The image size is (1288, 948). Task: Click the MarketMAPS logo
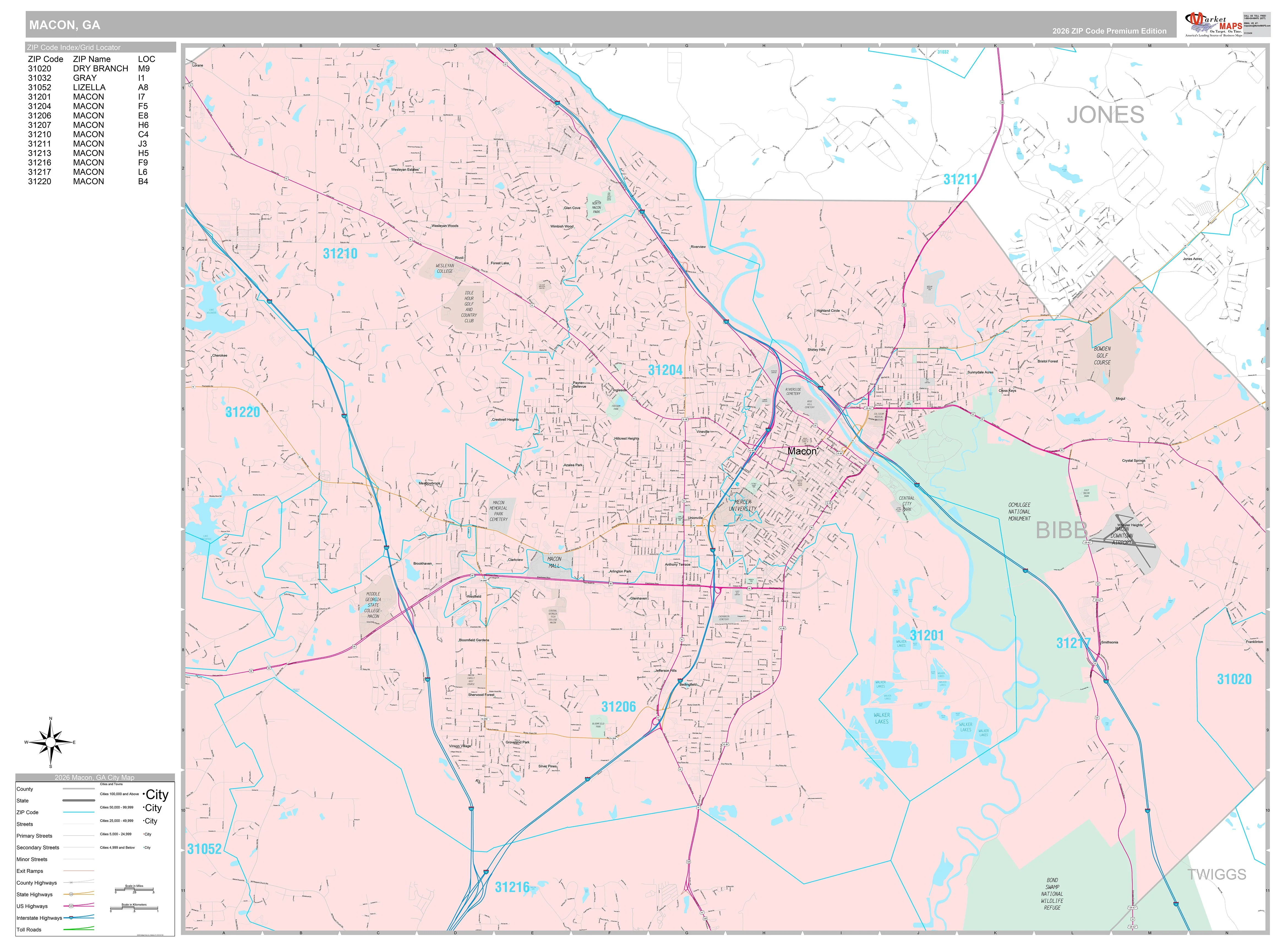[1213, 25]
